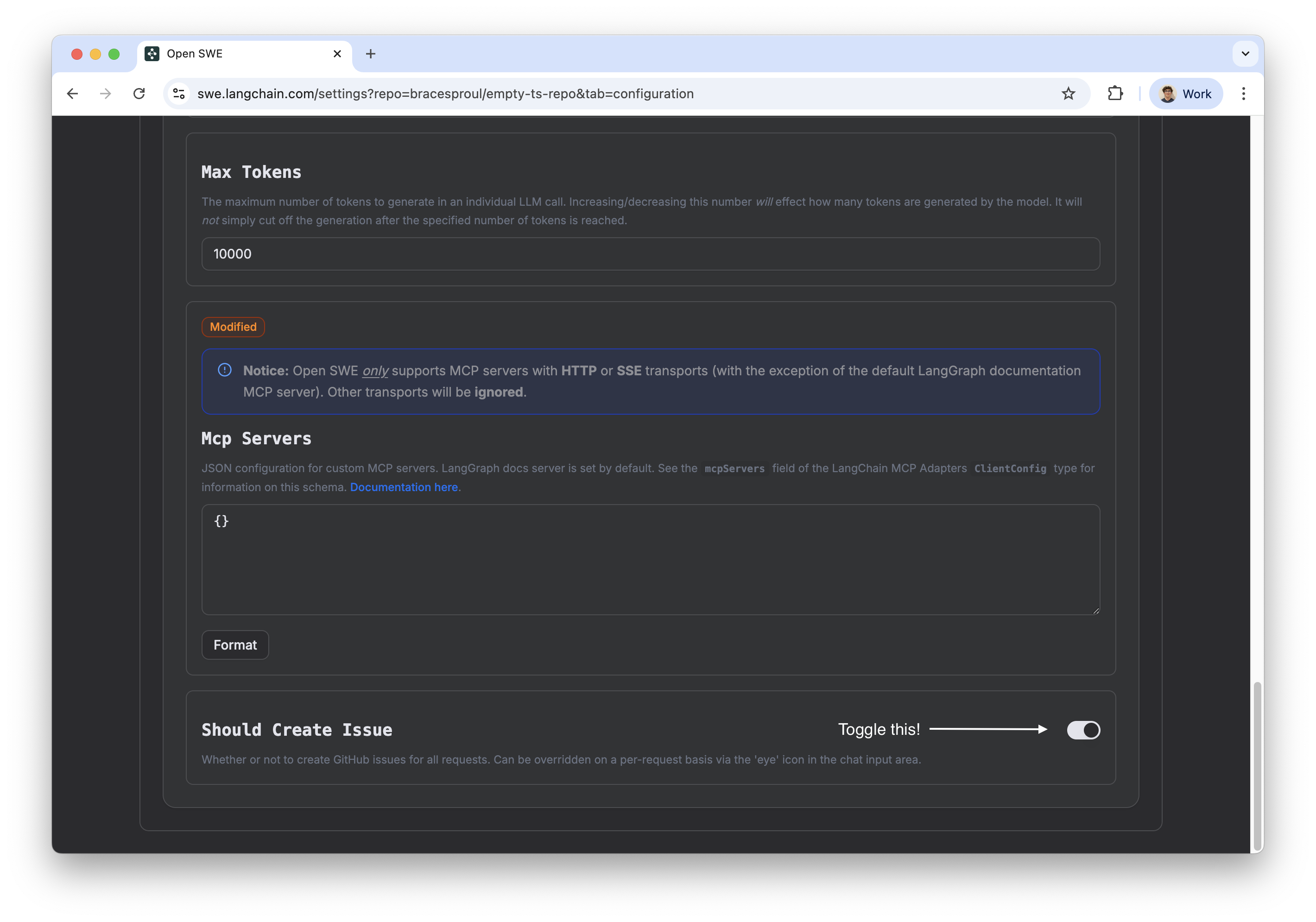Screen dimensions: 1316x922
Task: Click the Max Tokens input field
Action: [x=650, y=254]
